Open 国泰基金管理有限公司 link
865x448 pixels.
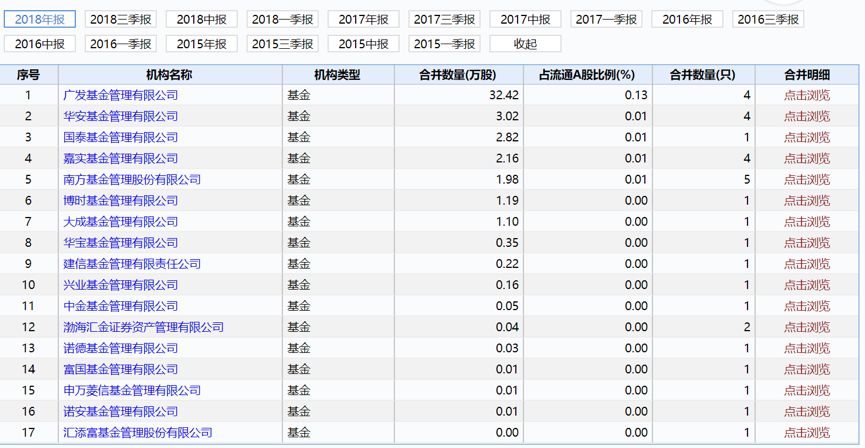(x=121, y=137)
